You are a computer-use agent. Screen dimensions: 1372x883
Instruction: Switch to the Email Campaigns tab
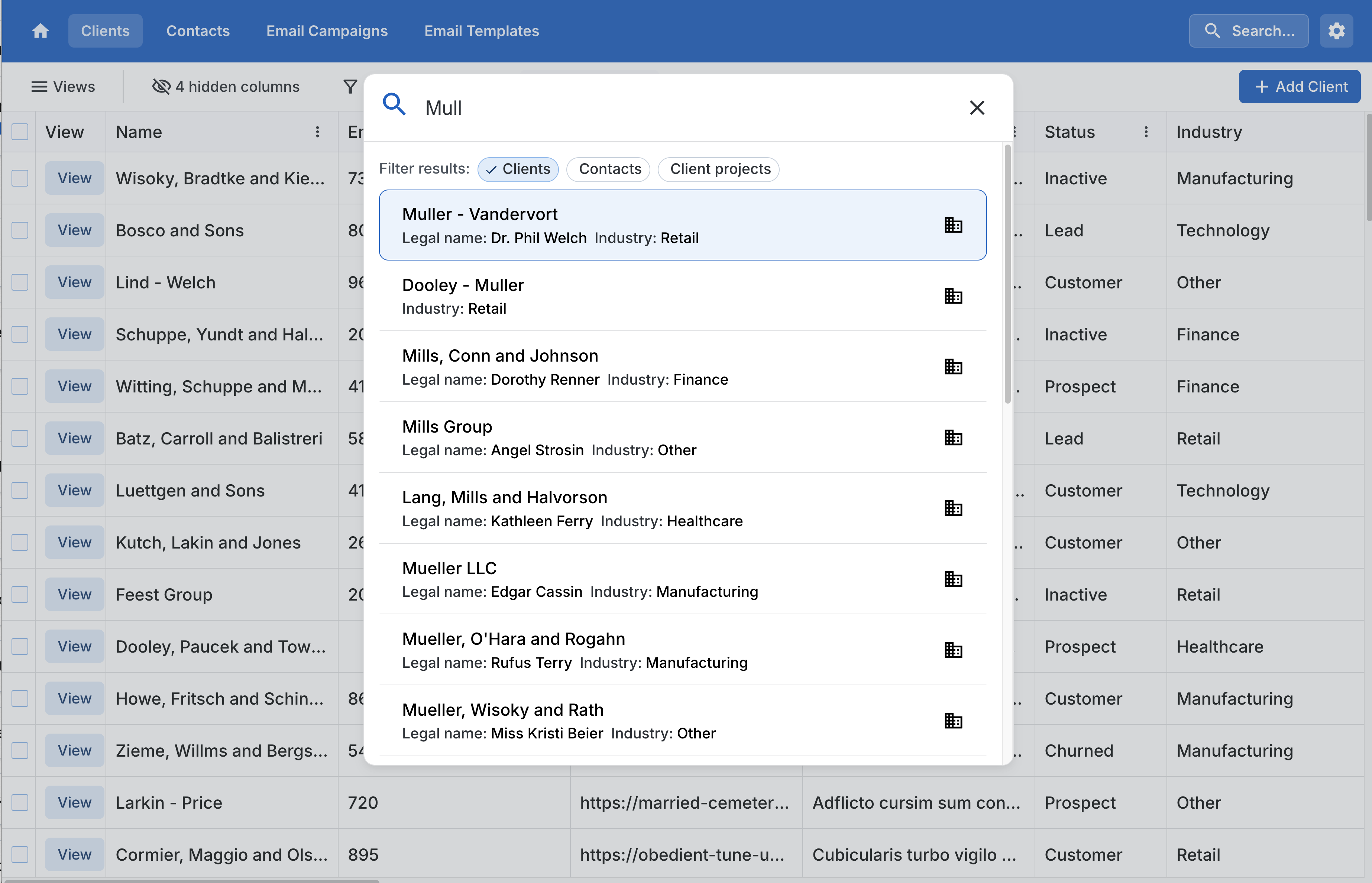coord(327,31)
